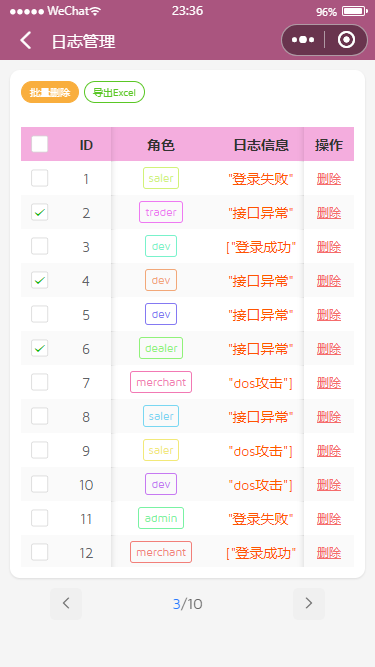Go to the next page arrow
This screenshot has height=667, width=375.
(x=309, y=604)
